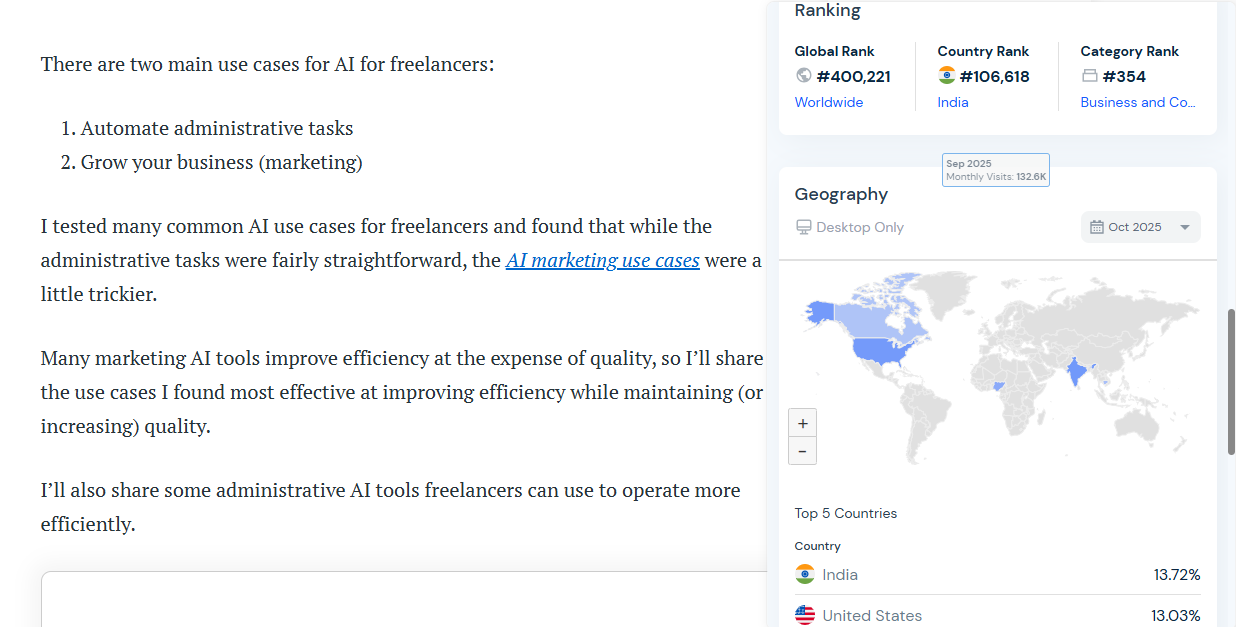Click the United States 13.03% percentage value
This screenshot has width=1236, height=627.
click(x=1177, y=615)
